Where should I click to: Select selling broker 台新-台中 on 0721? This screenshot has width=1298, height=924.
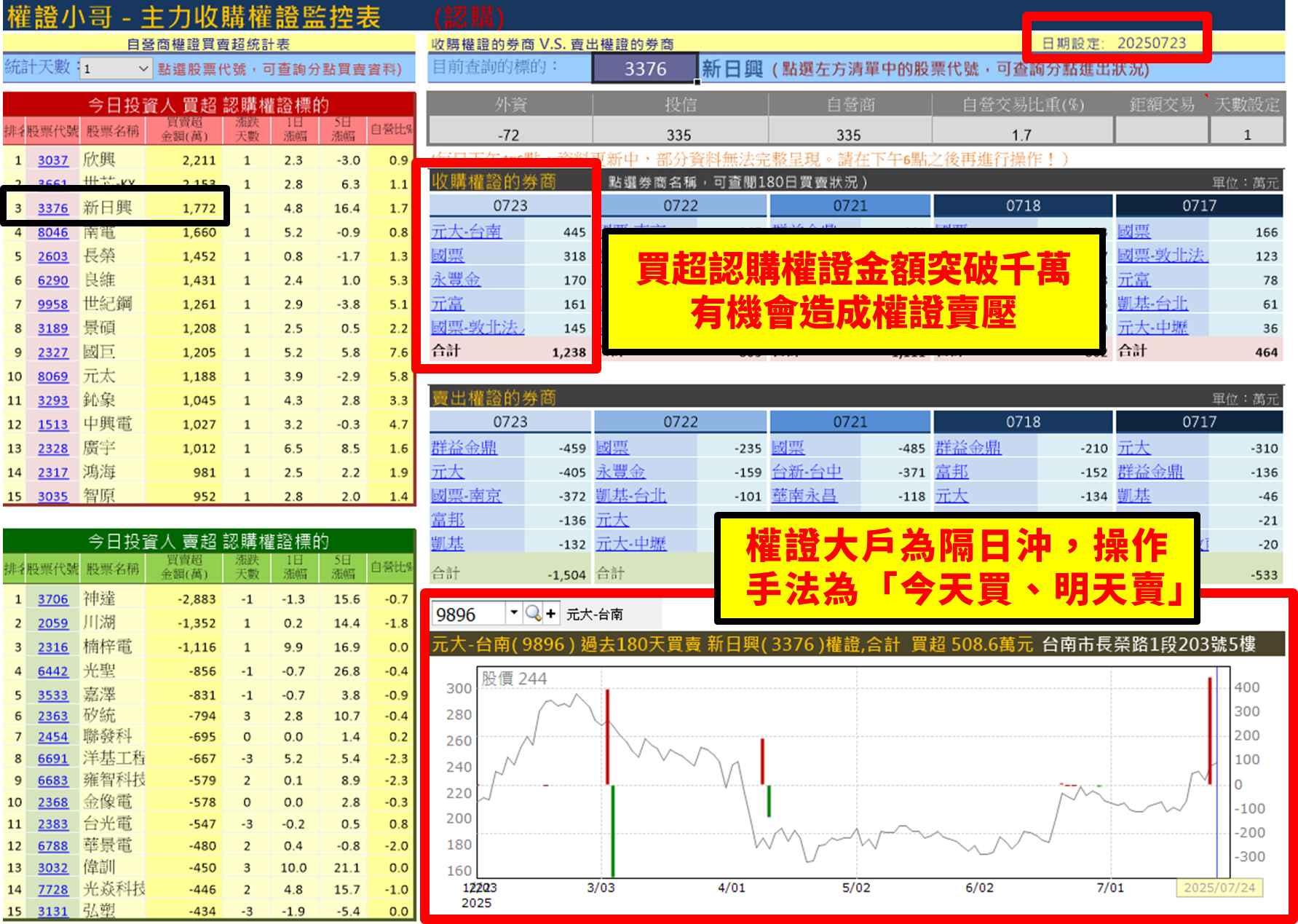[x=807, y=472]
